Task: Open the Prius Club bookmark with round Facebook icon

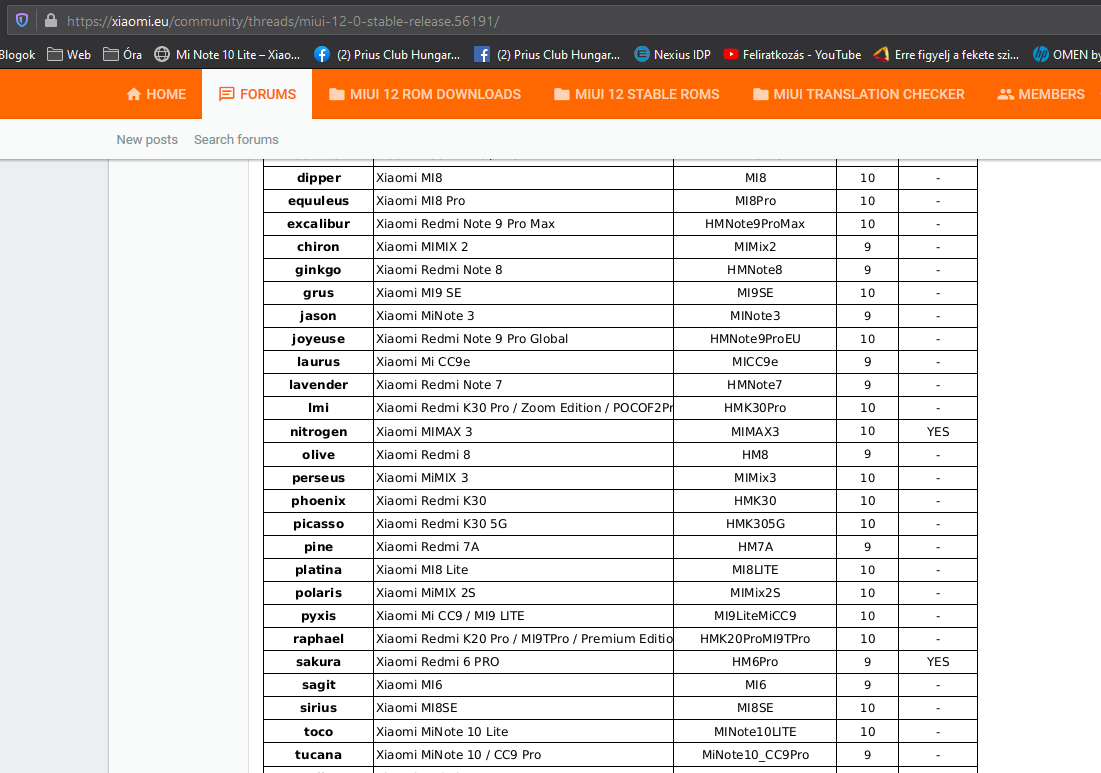Action: coord(387,55)
